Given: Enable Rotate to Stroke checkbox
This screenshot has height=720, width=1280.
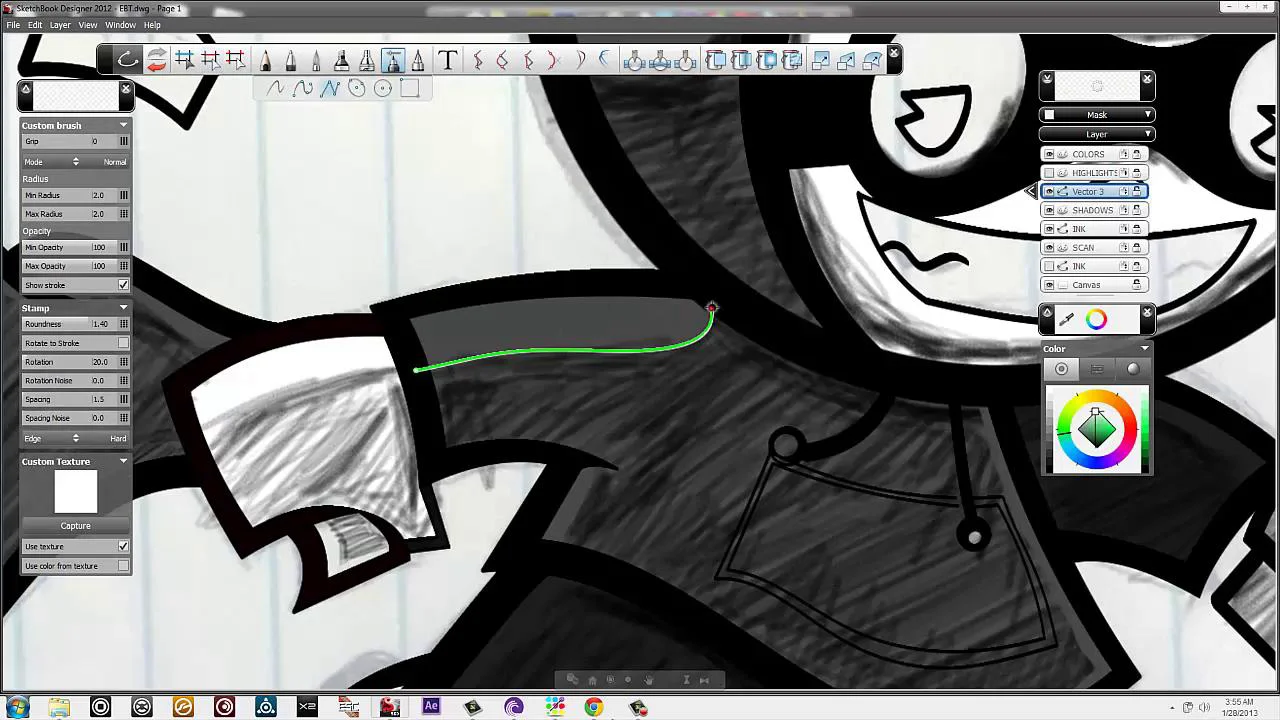Looking at the screenshot, I should tap(123, 343).
